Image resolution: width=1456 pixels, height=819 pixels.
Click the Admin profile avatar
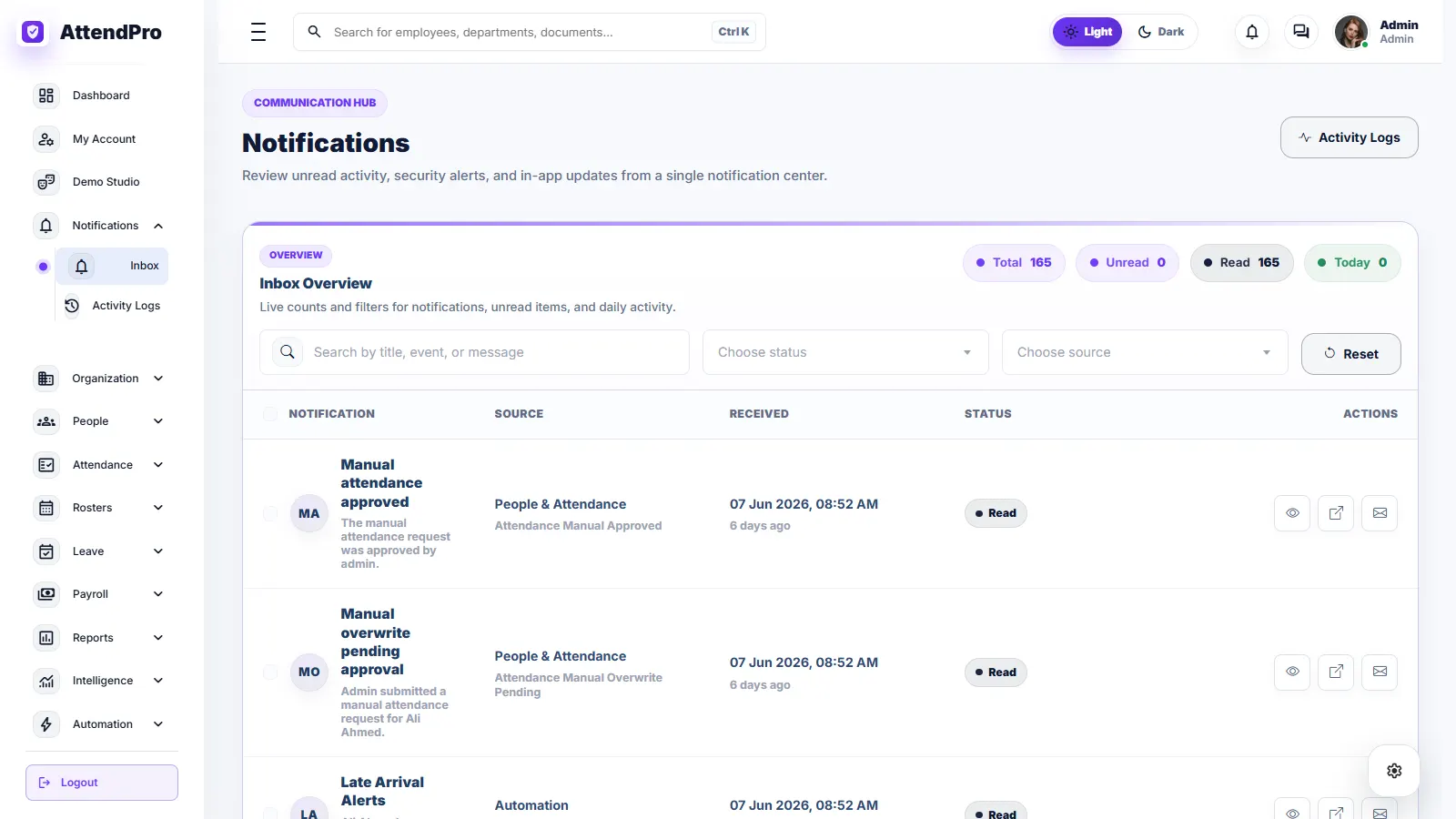[1351, 32]
